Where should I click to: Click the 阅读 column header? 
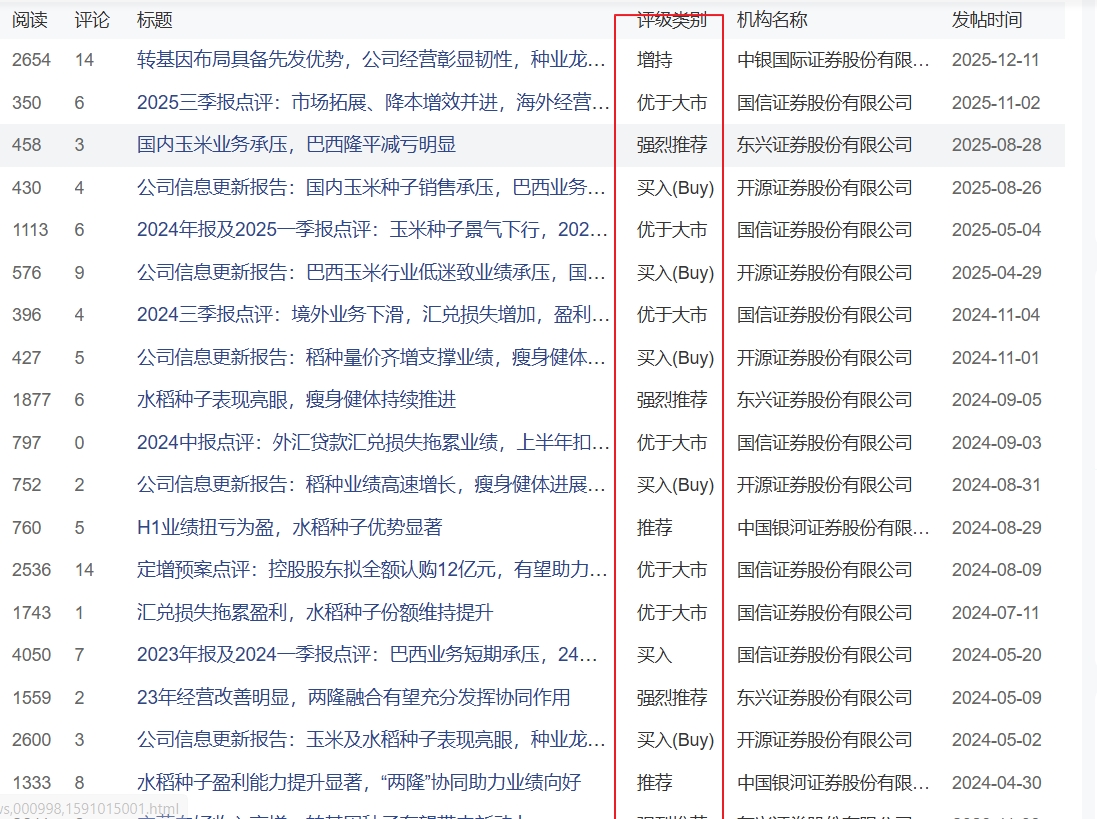[x=29, y=20]
